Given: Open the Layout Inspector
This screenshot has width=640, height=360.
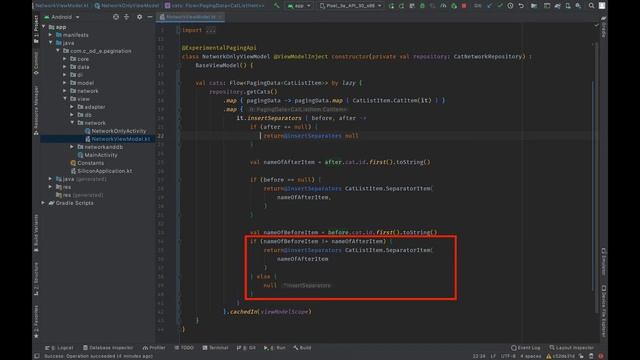Looking at the screenshot, I should point(572,348).
